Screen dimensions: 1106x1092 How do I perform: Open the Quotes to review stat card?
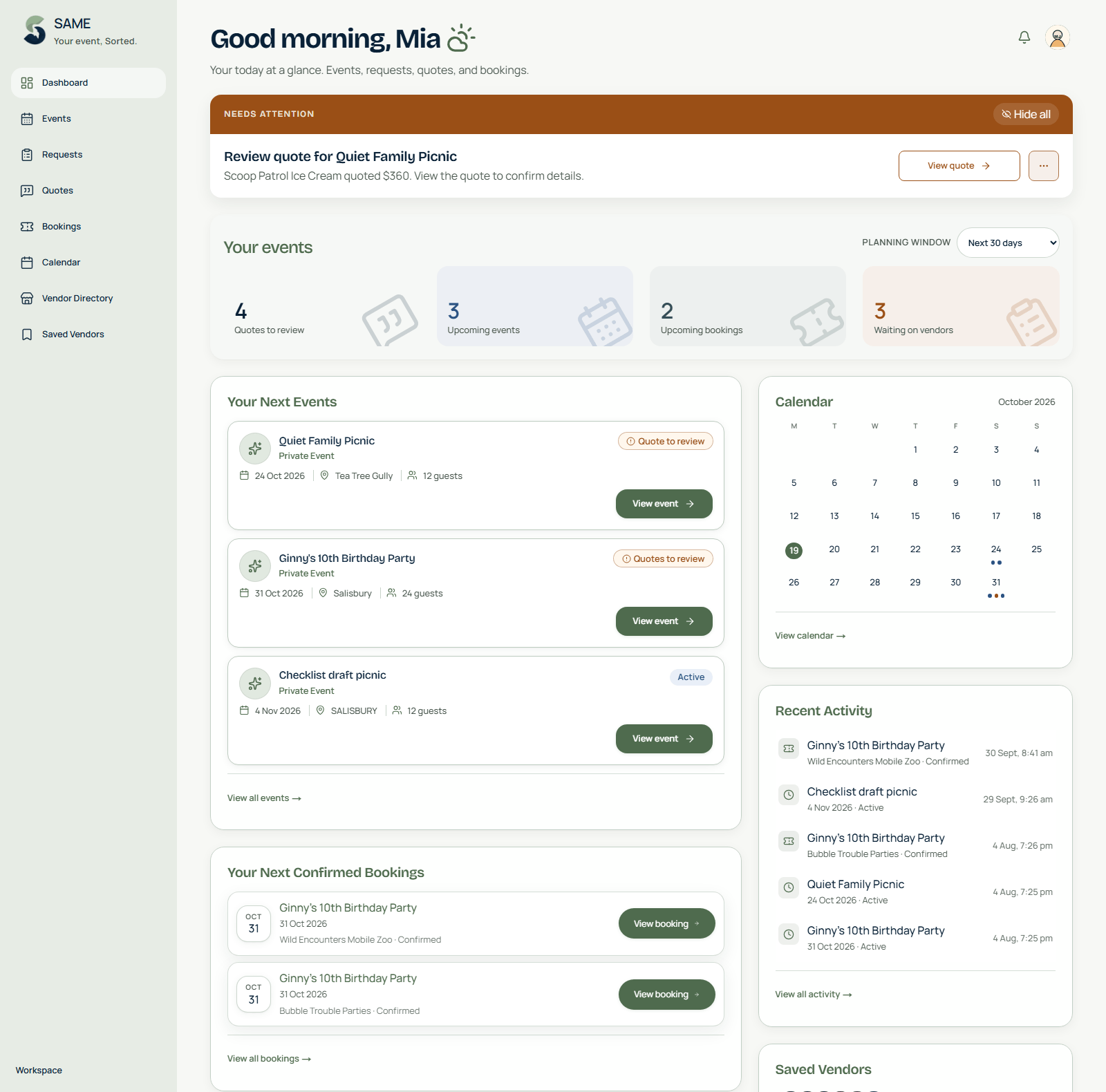point(322,306)
